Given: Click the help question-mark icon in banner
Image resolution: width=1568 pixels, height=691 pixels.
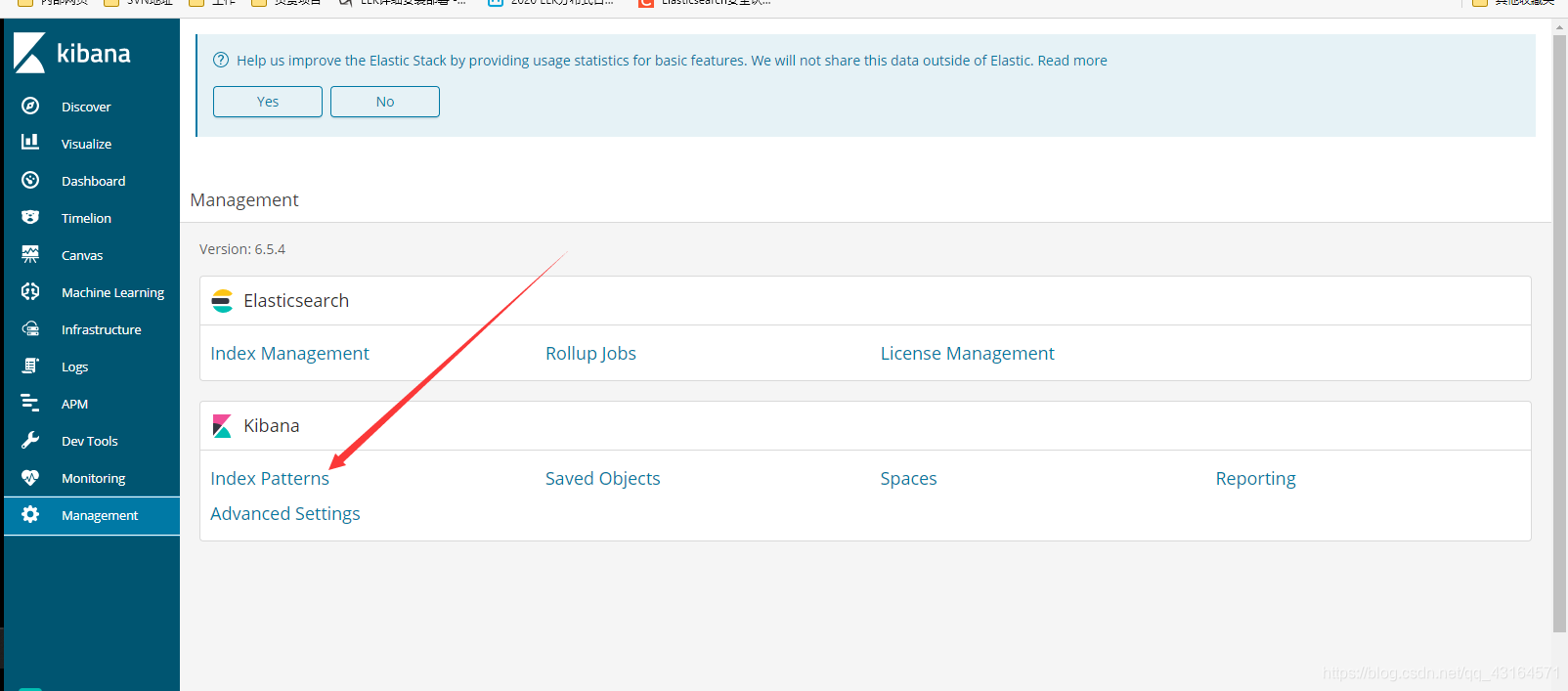Looking at the screenshot, I should coord(221,60).
